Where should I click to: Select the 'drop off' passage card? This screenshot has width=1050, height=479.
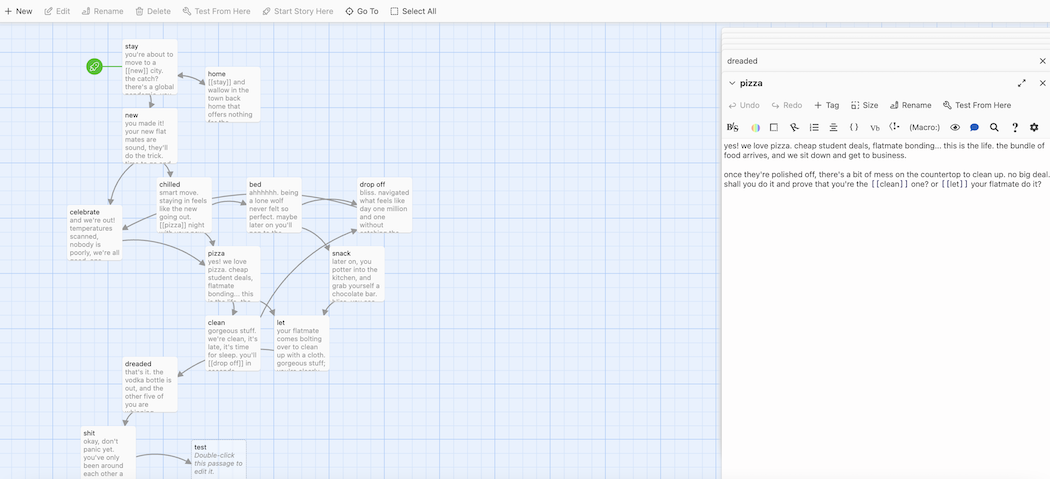pyautogui.click(x=384, y=205)
